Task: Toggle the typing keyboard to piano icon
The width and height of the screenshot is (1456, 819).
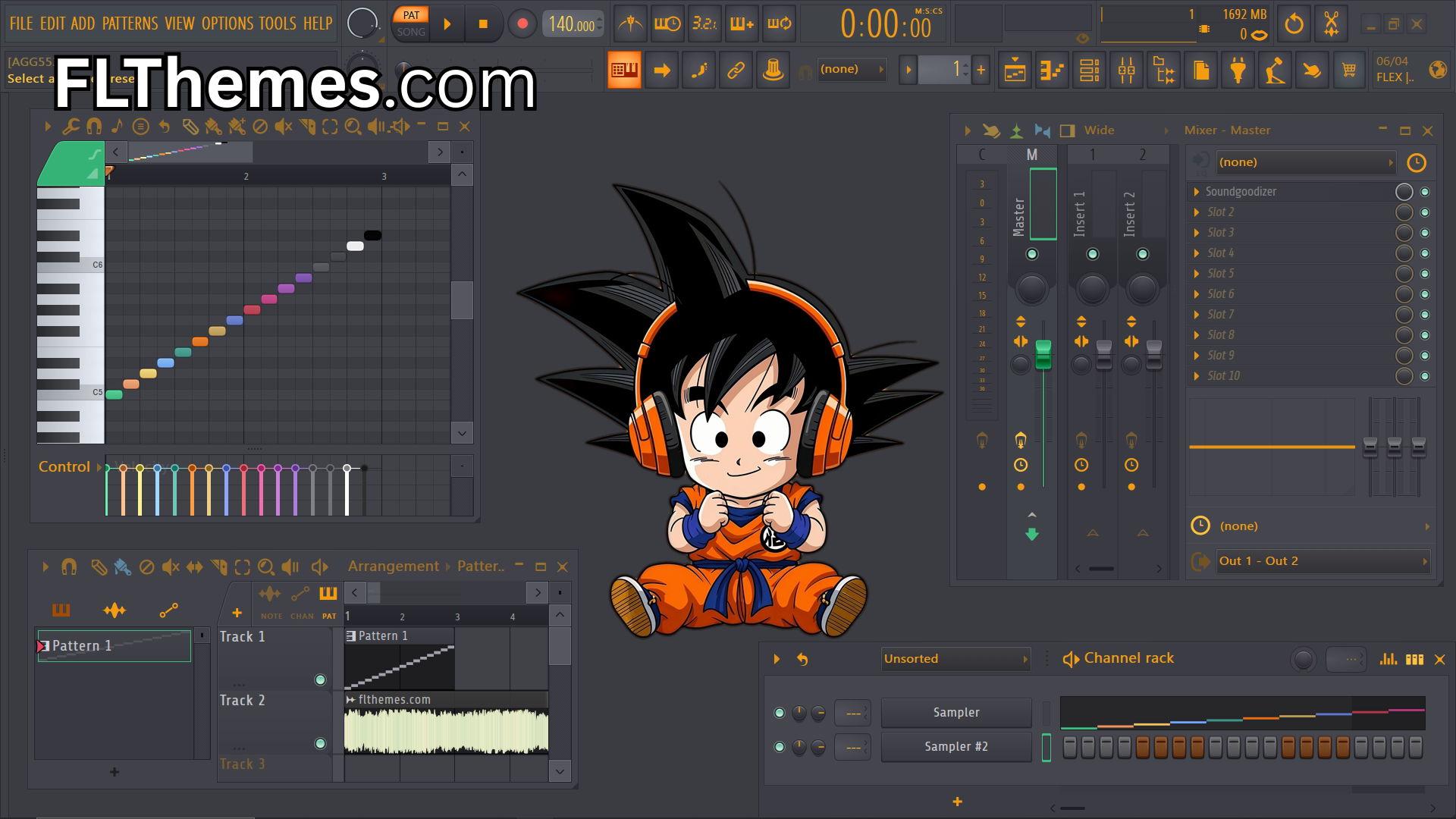Action: (624, 71)
